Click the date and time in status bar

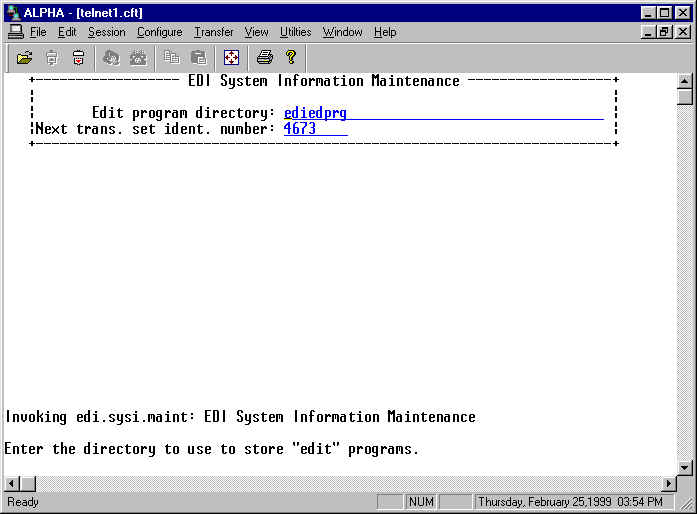[x=569, y=501]
